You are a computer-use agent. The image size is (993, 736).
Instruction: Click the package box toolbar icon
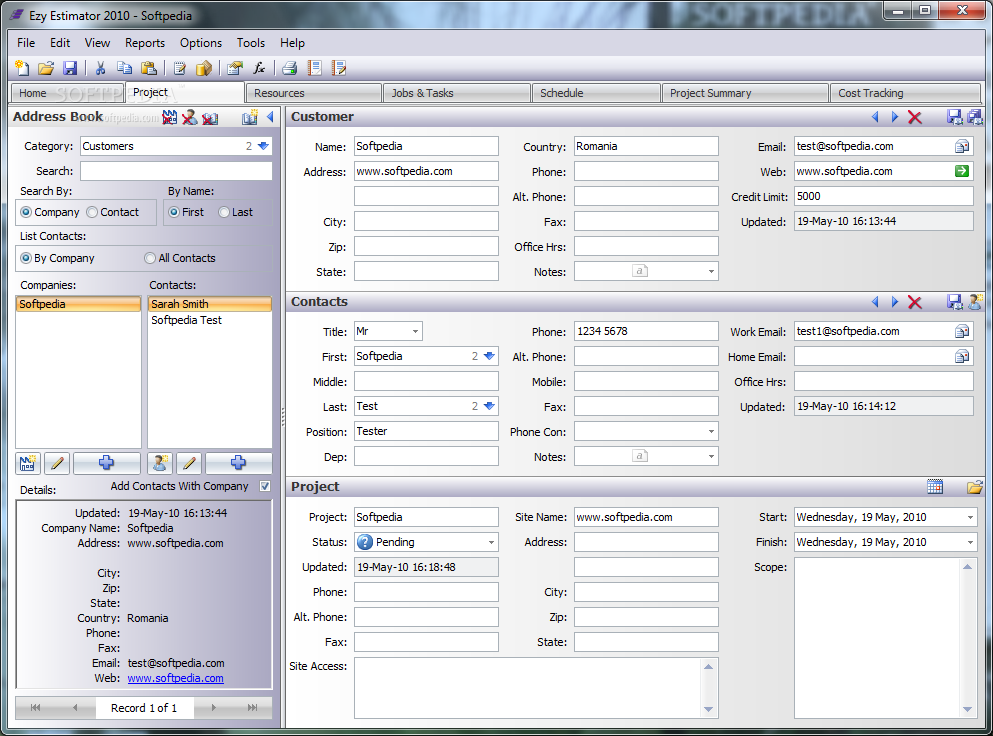click(204, 68)
